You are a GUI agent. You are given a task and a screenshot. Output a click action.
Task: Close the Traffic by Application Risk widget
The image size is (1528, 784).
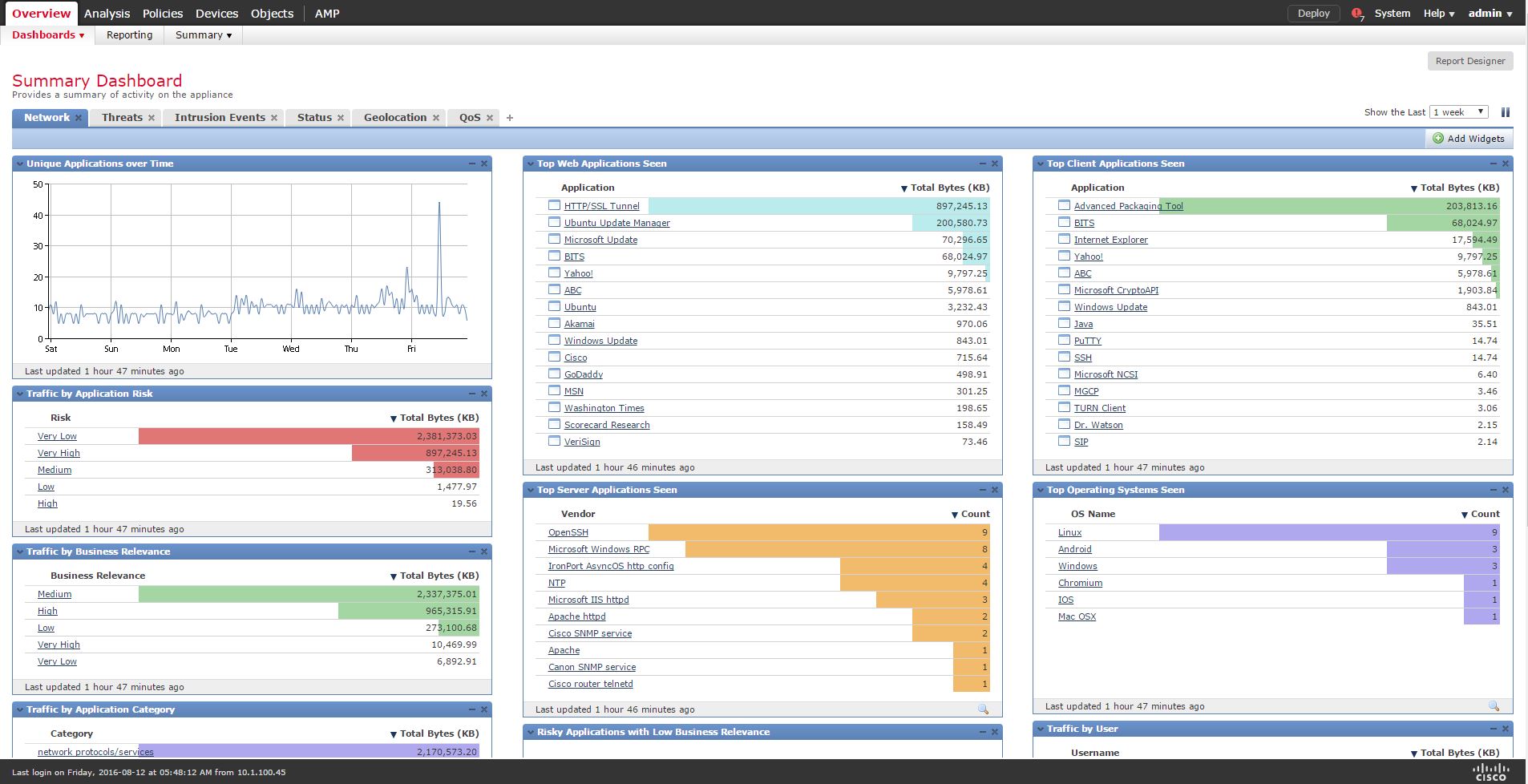pos(484,394)
